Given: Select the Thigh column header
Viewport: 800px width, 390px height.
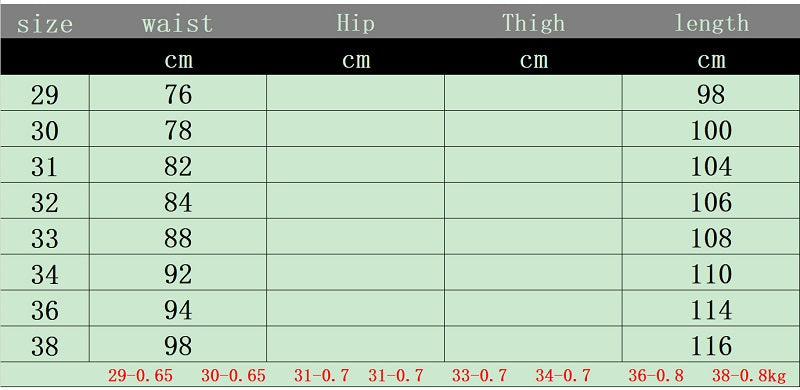Looking at the screenshot, I should click(x=533, y=23).
